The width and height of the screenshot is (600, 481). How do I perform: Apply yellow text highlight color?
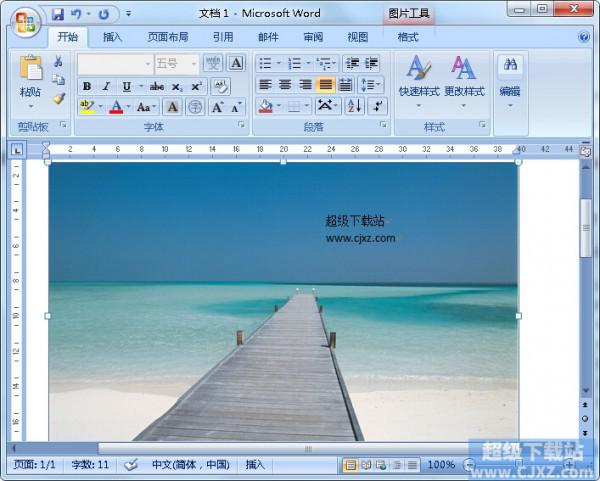tap(87, 107)
